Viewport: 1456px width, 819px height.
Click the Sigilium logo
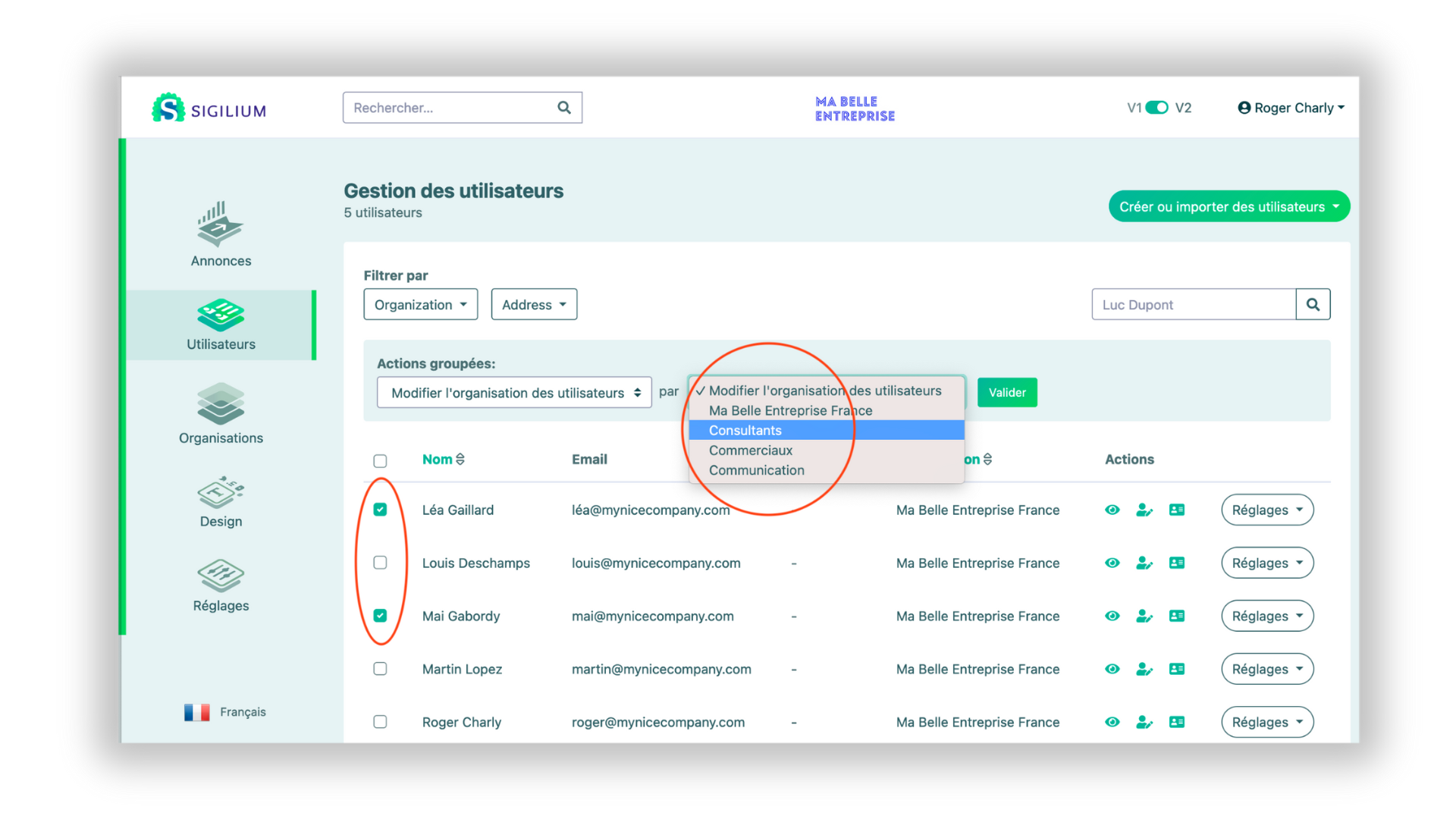click(209, 109)
